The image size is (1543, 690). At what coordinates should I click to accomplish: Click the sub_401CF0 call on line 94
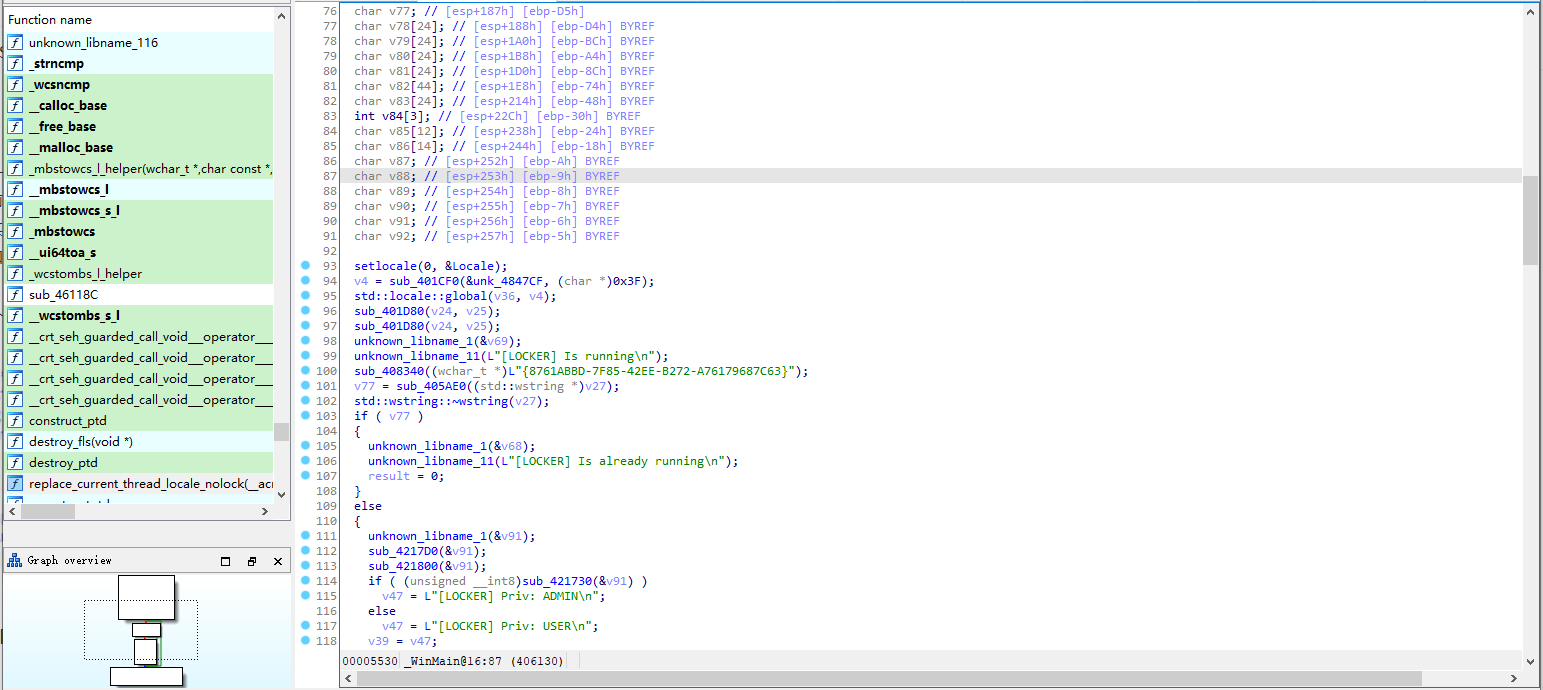423,281
